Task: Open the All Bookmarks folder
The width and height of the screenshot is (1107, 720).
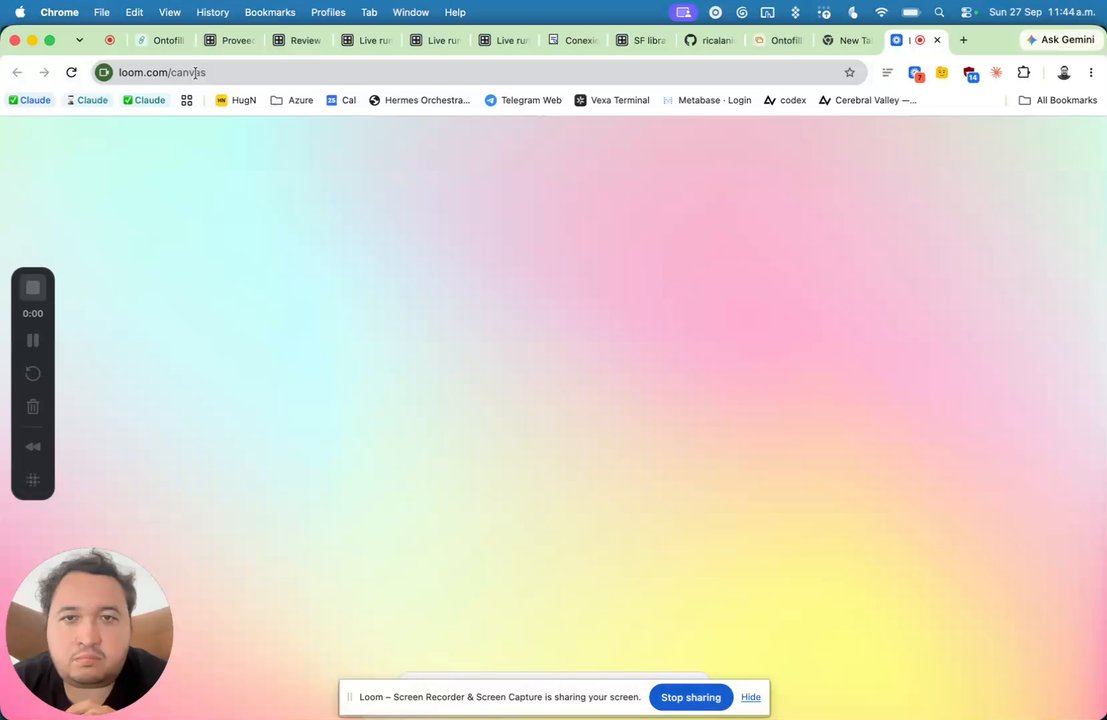Action: click(x=1058, y=100)
